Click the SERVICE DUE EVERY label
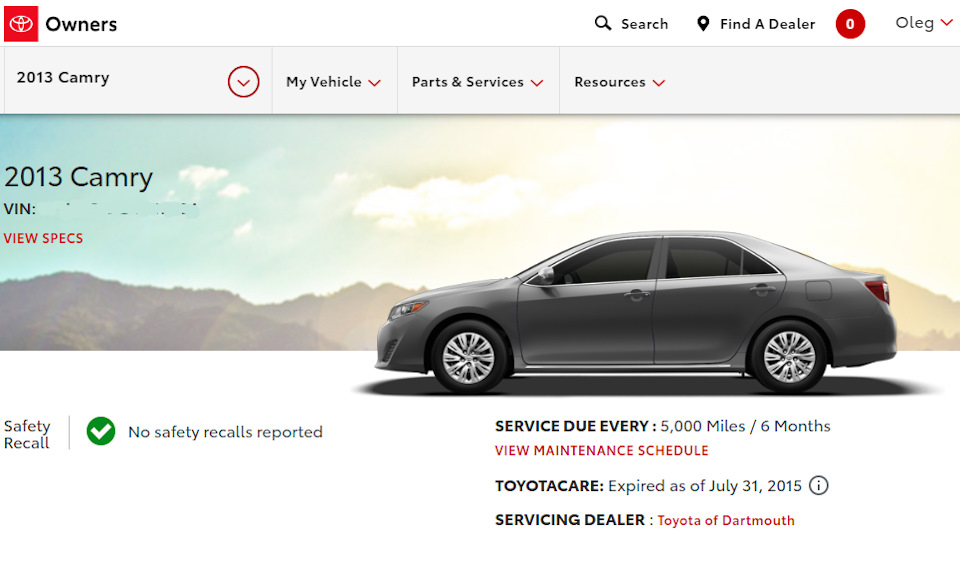The width and height of the screenshot is (960, 576). tap(575, 426)
